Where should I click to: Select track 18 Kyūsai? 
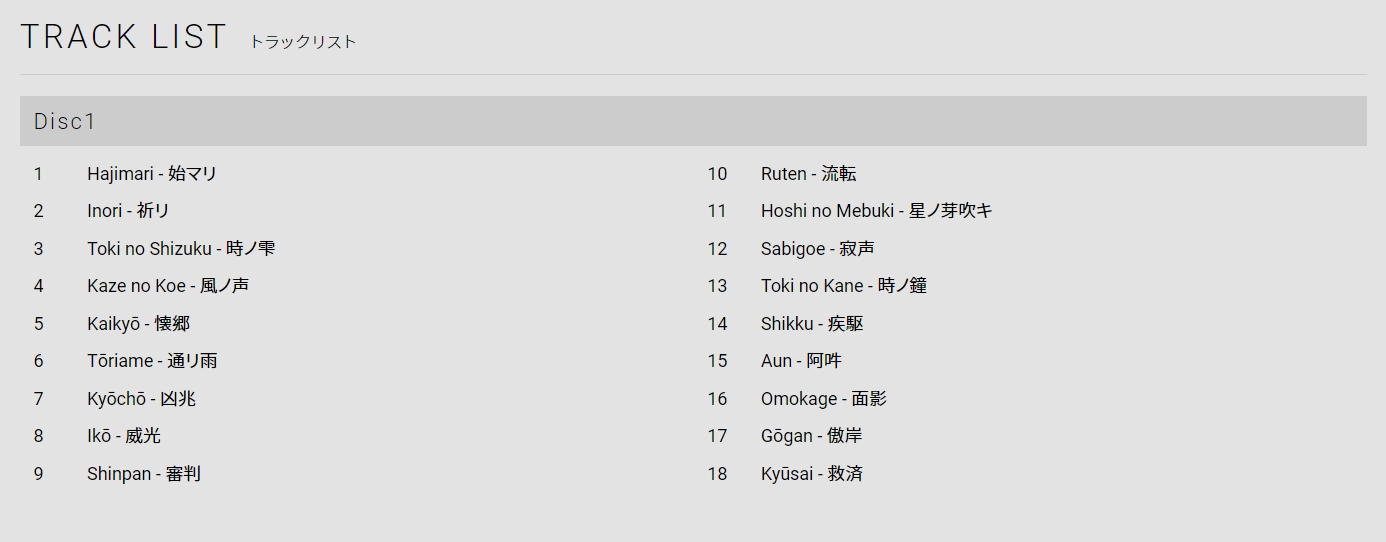[811, 474]
